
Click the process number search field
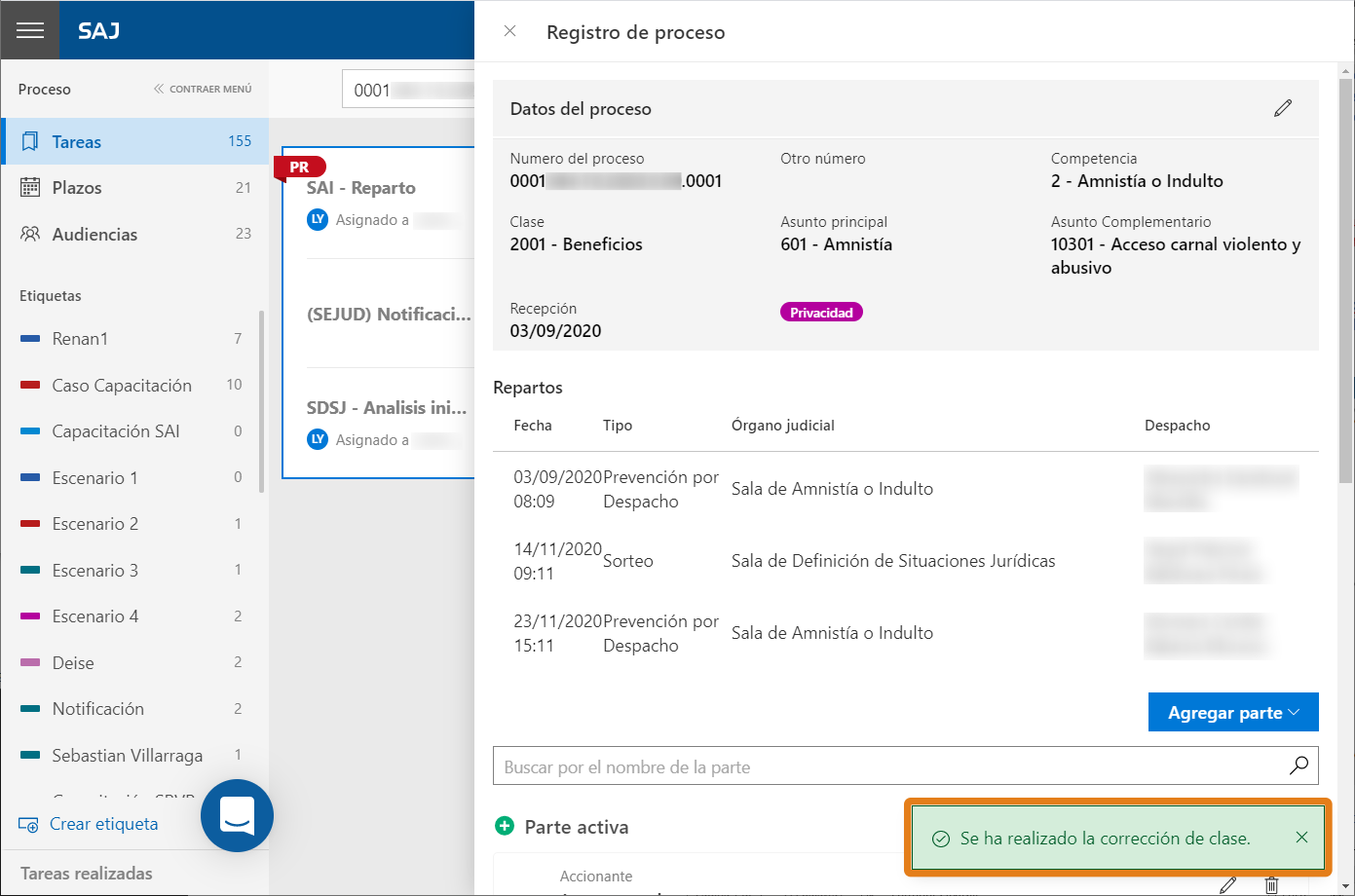point(409,90)
